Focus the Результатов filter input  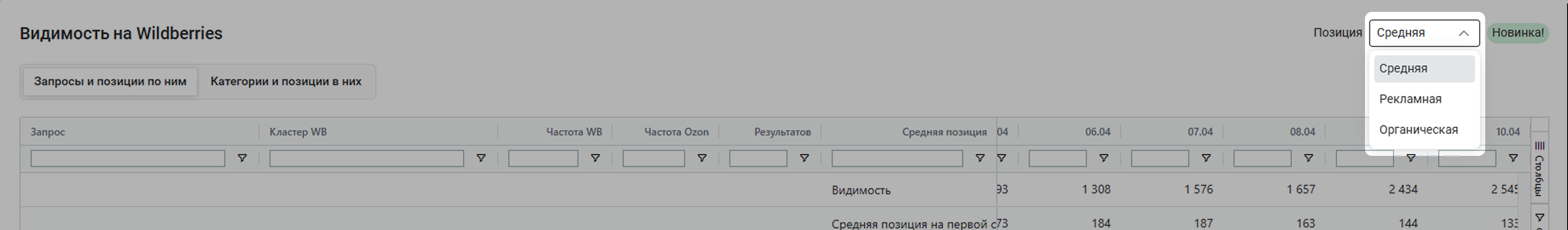[758, 158]
